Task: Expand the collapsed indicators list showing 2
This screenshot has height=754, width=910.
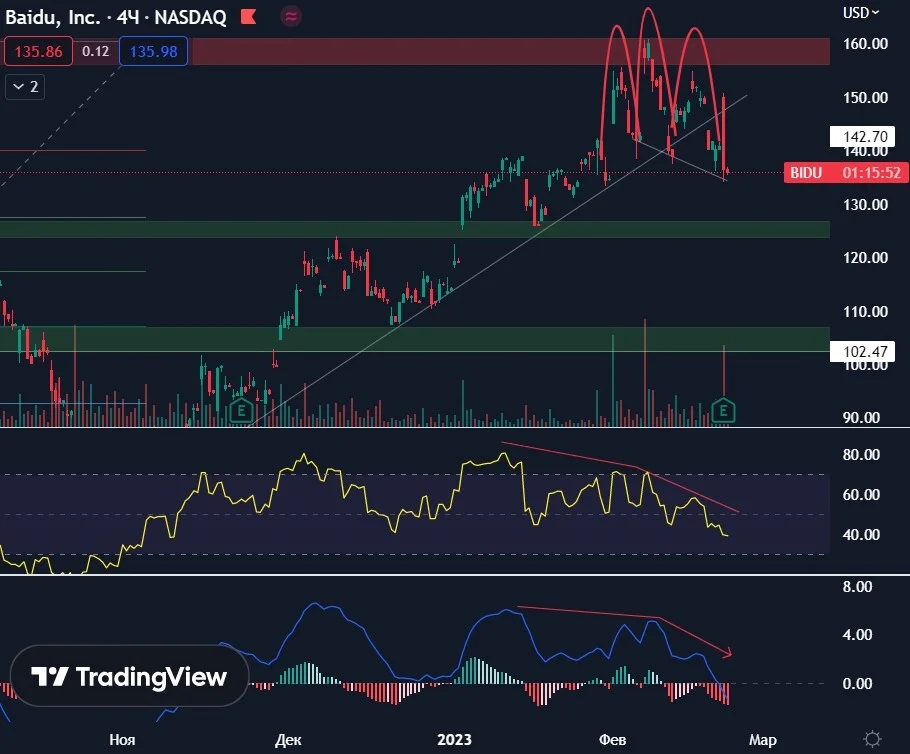Action: [x=25, y=86]
